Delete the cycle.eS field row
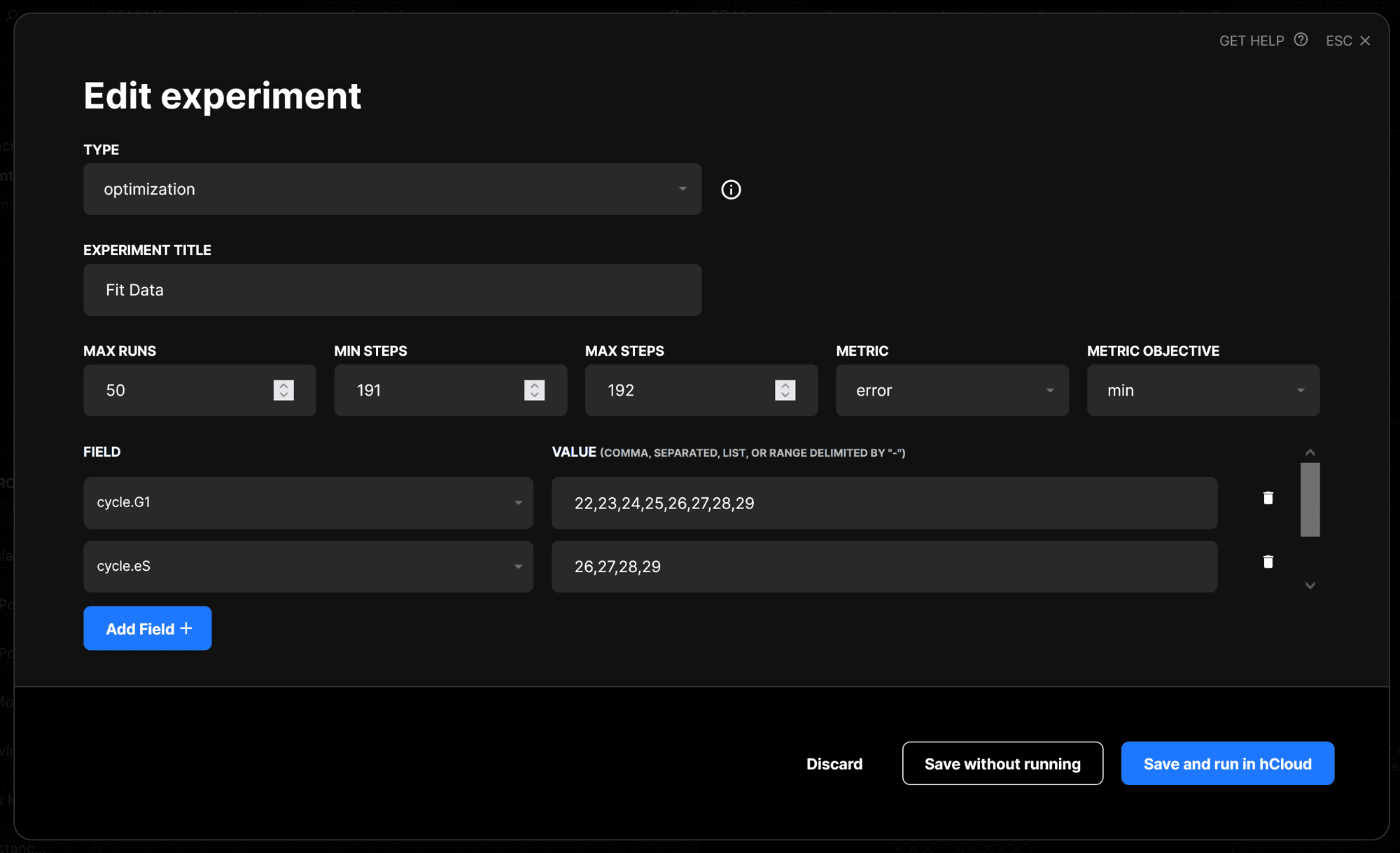The height and width of the screenshot is (853, 1400). coord(1268,562)
